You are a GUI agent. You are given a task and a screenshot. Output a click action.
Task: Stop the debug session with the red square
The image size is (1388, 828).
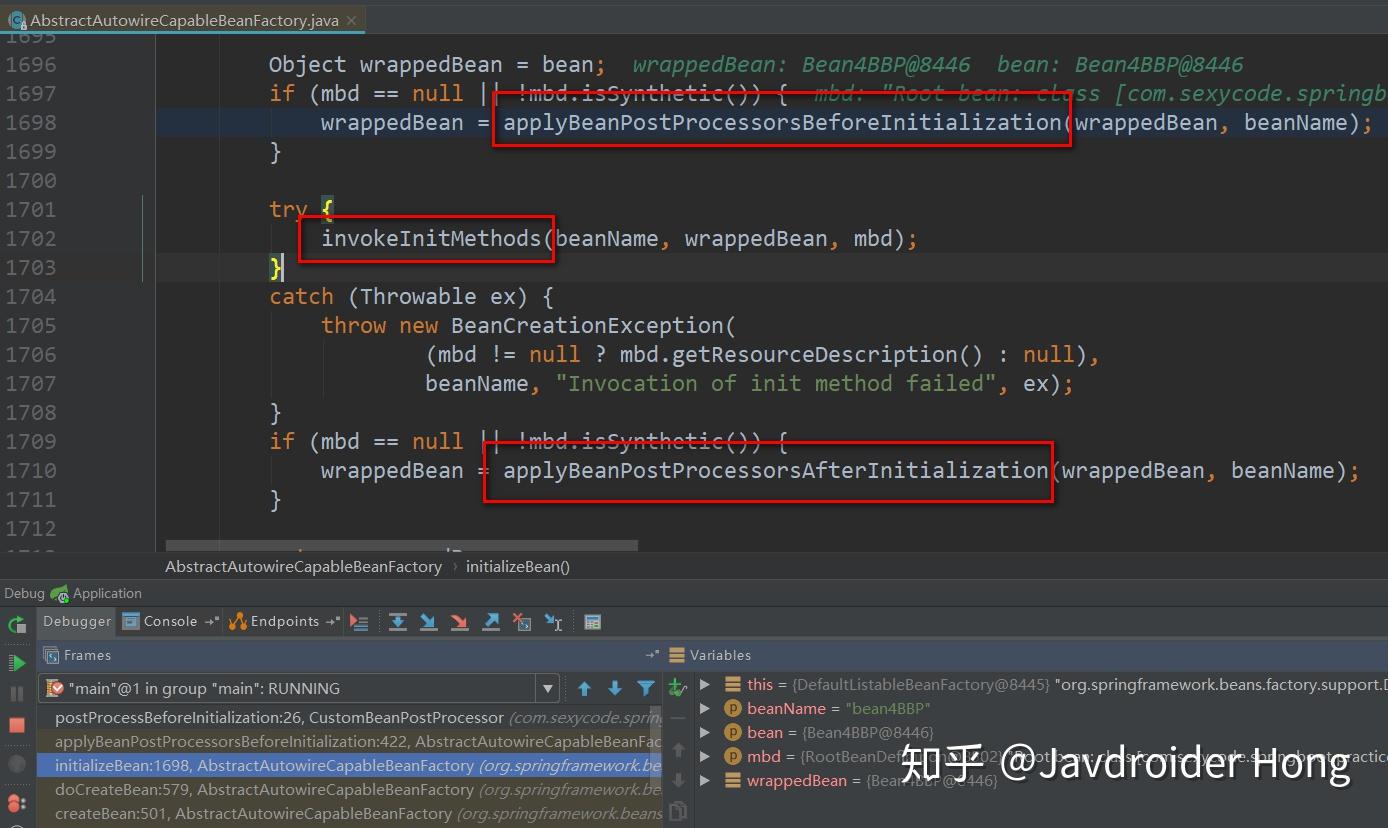click(16, 724)
